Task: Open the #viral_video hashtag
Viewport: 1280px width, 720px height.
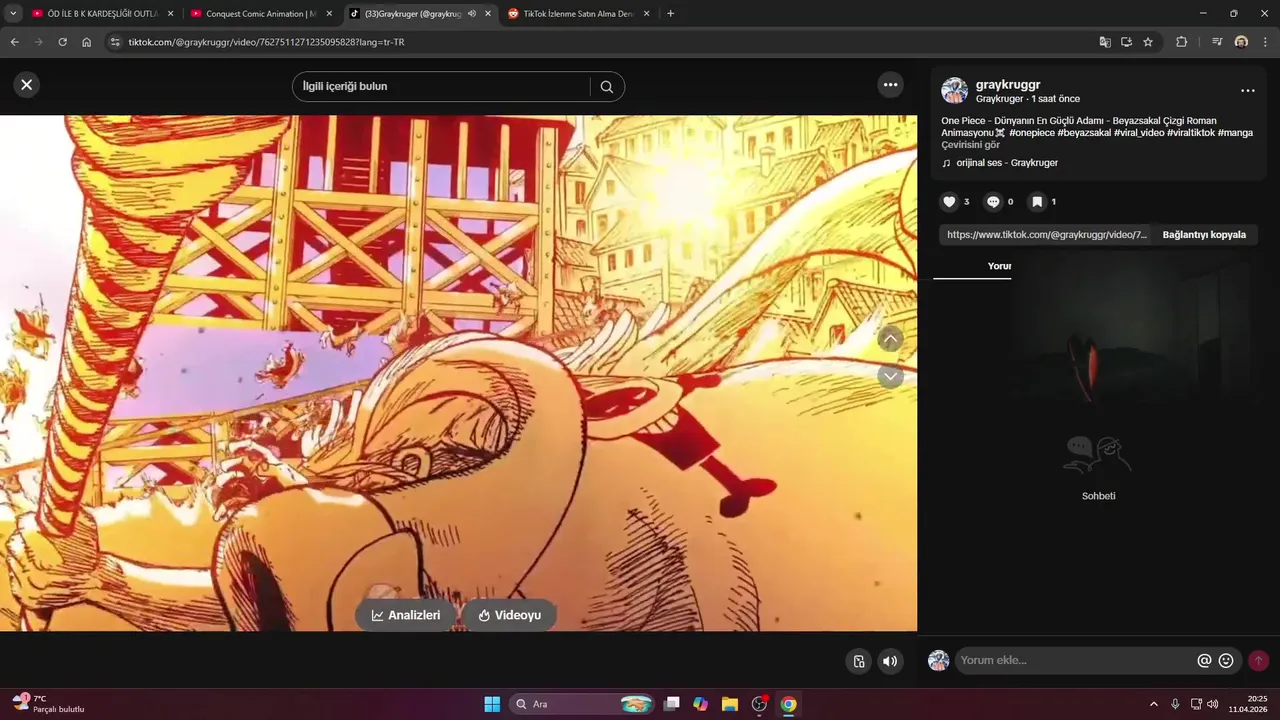Action: coord(1139,133)
